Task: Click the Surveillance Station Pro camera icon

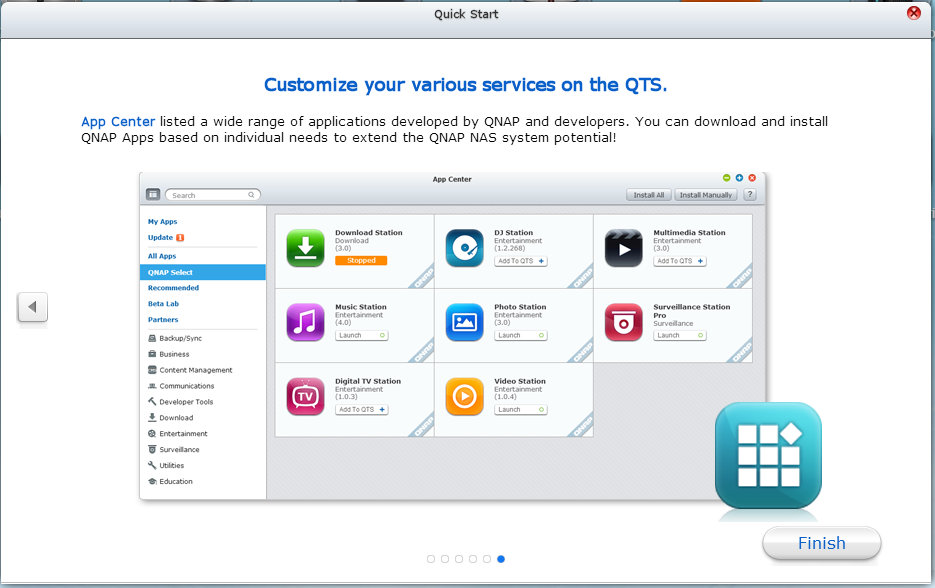Action: point(624,322)
